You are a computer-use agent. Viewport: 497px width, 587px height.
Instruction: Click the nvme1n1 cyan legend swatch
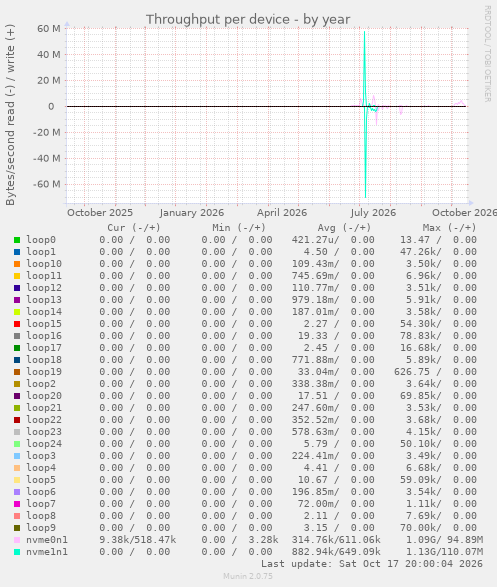pos(17,552)
